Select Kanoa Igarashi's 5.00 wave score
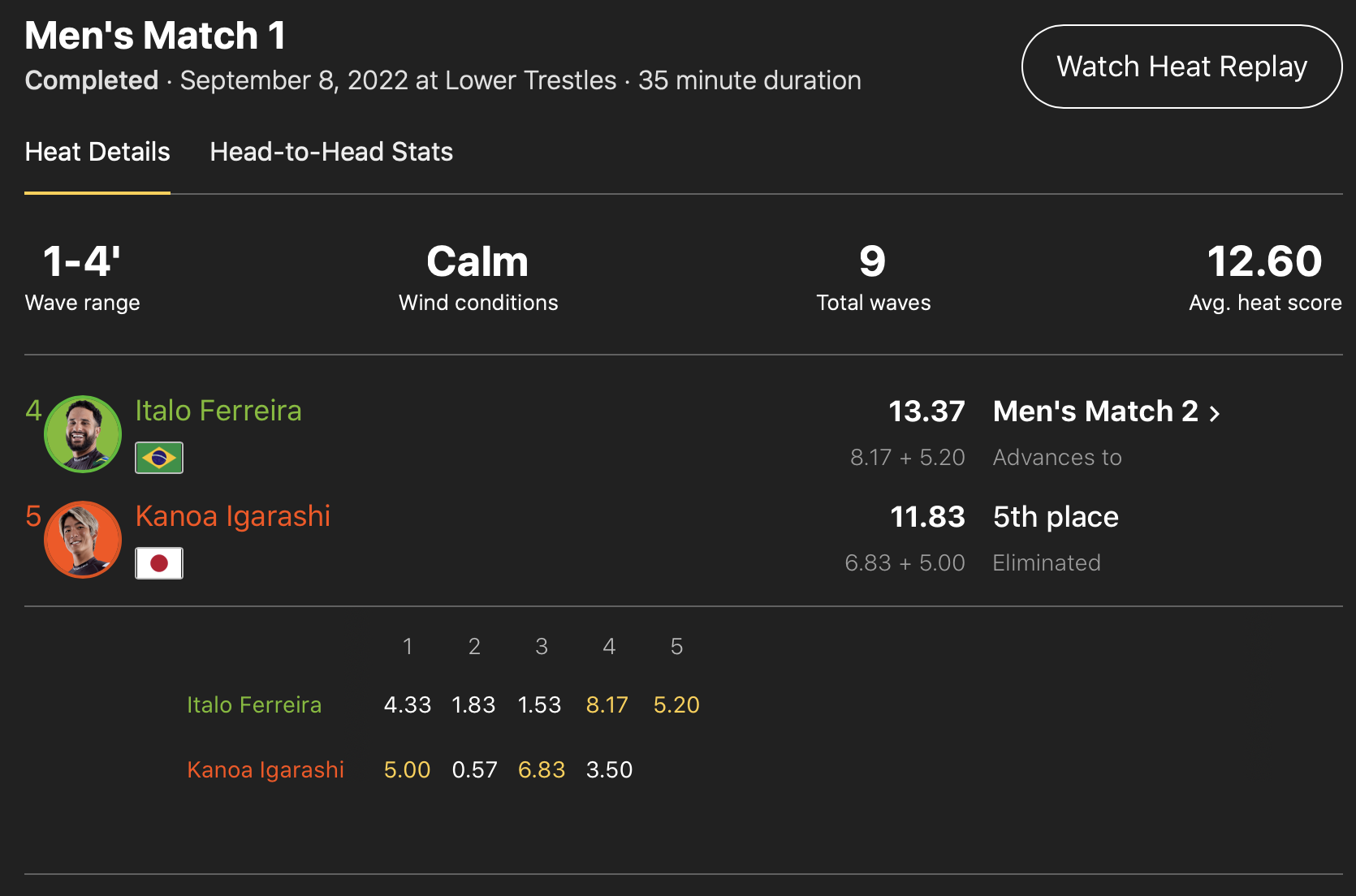 coord(407,769)
